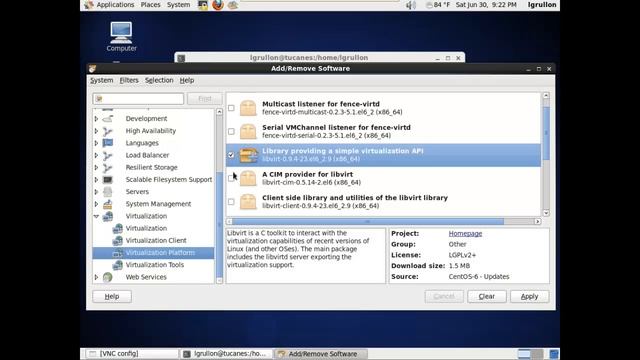The width and height of the screenshot is (640, 360).
Task: Click the top-level Virtualization group icon
Action: click(108, 216)
